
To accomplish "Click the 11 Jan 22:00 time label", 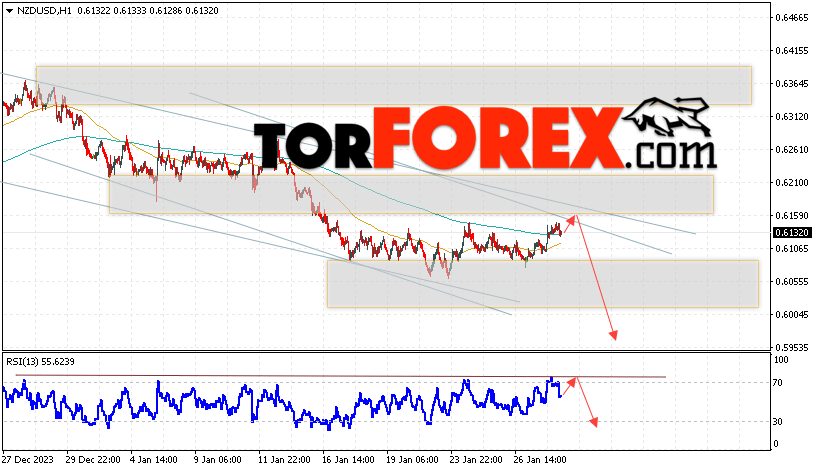I will pyautogui.click(x=284, y=460).
